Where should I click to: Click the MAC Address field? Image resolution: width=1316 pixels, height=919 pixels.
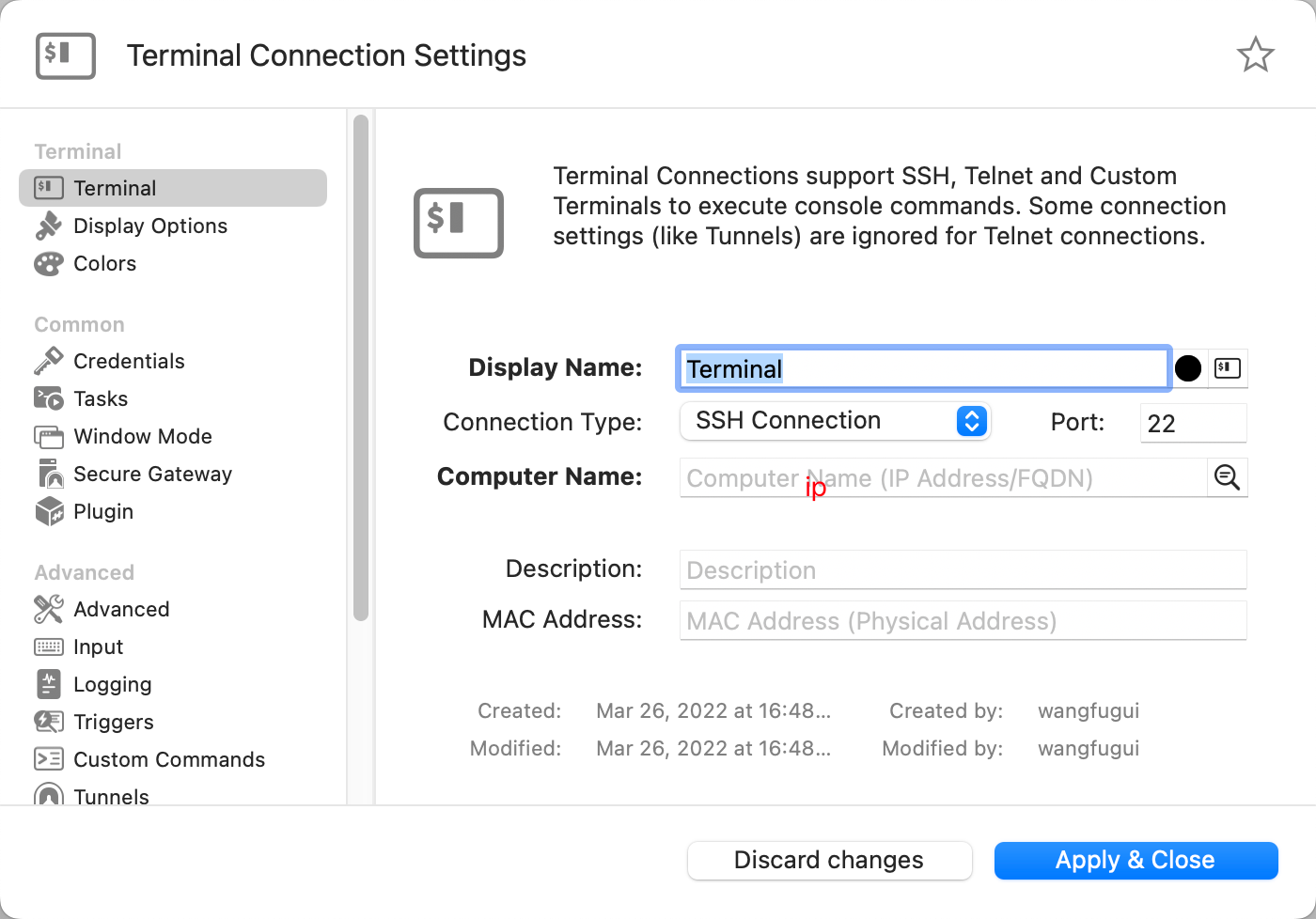(963, 620)
